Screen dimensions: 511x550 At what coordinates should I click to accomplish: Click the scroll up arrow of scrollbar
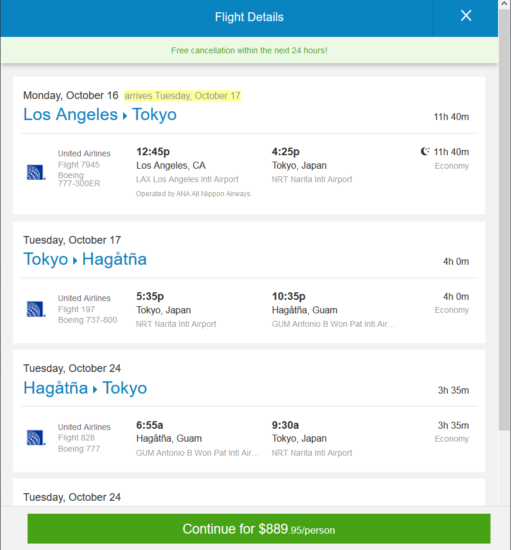[x=504, y=4]
